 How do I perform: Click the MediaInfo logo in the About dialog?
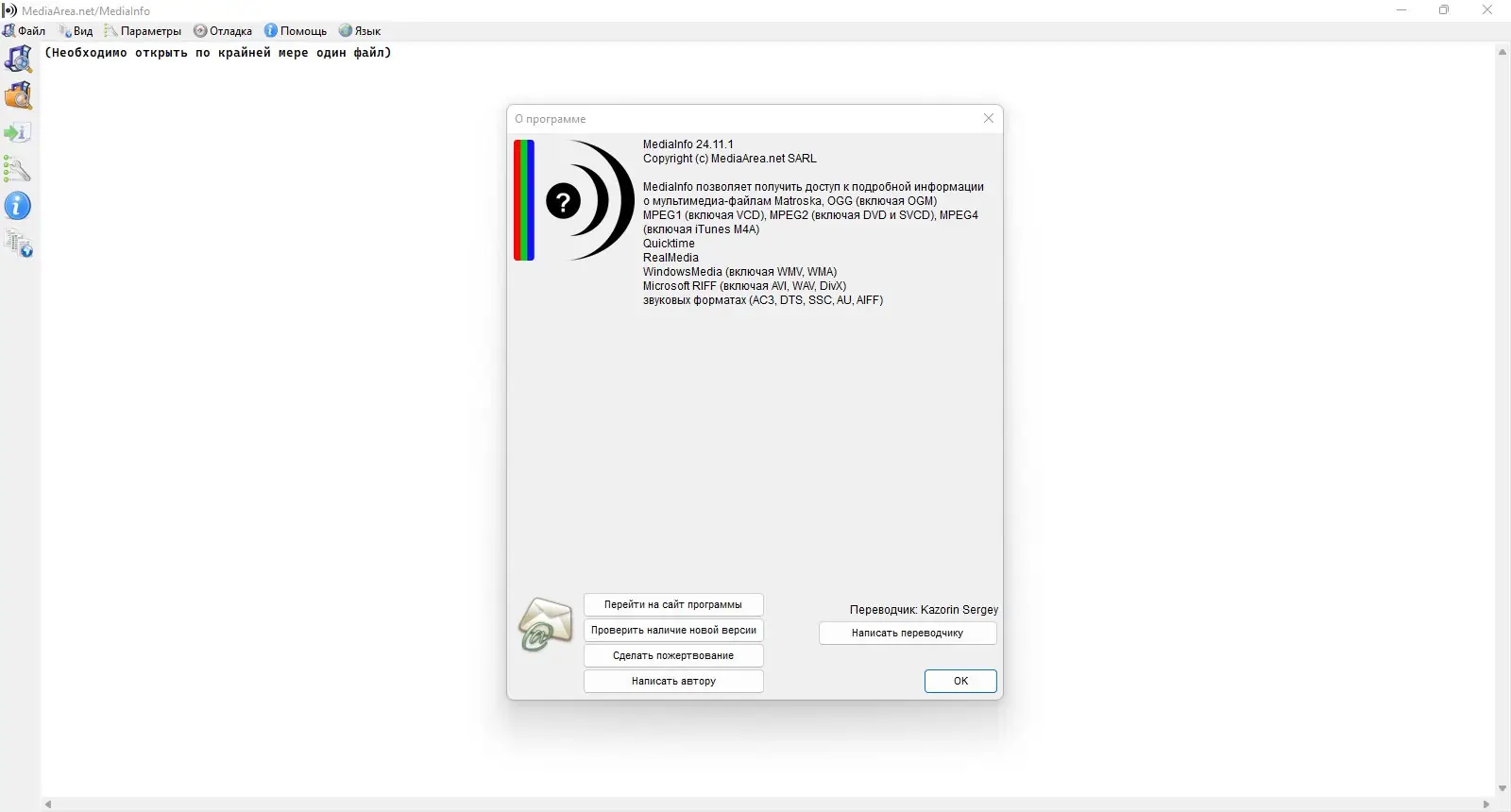click(574, 200)
